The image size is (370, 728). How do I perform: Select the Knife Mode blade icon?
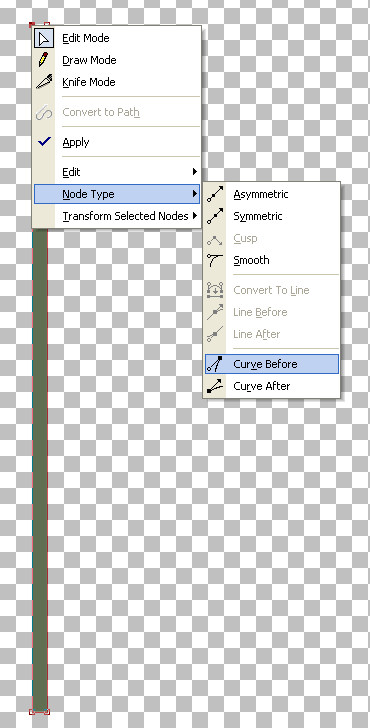[x=44, y=82]
